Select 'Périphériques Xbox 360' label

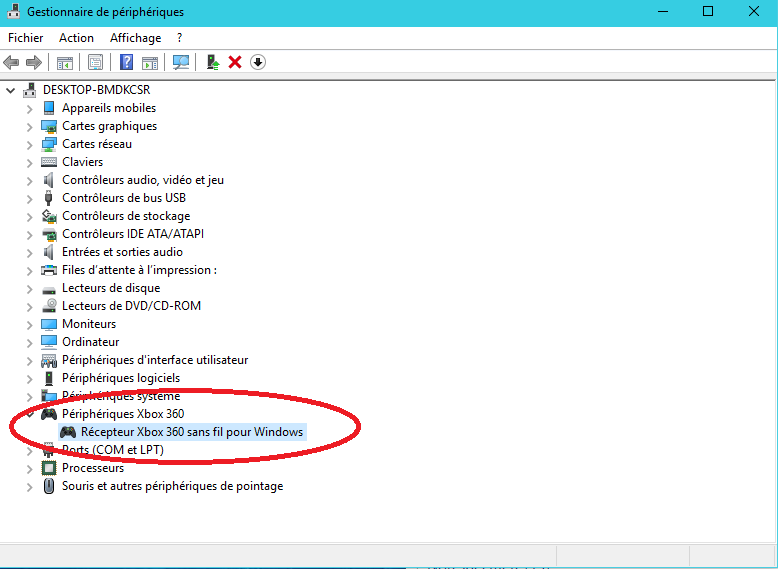(123, 414)
